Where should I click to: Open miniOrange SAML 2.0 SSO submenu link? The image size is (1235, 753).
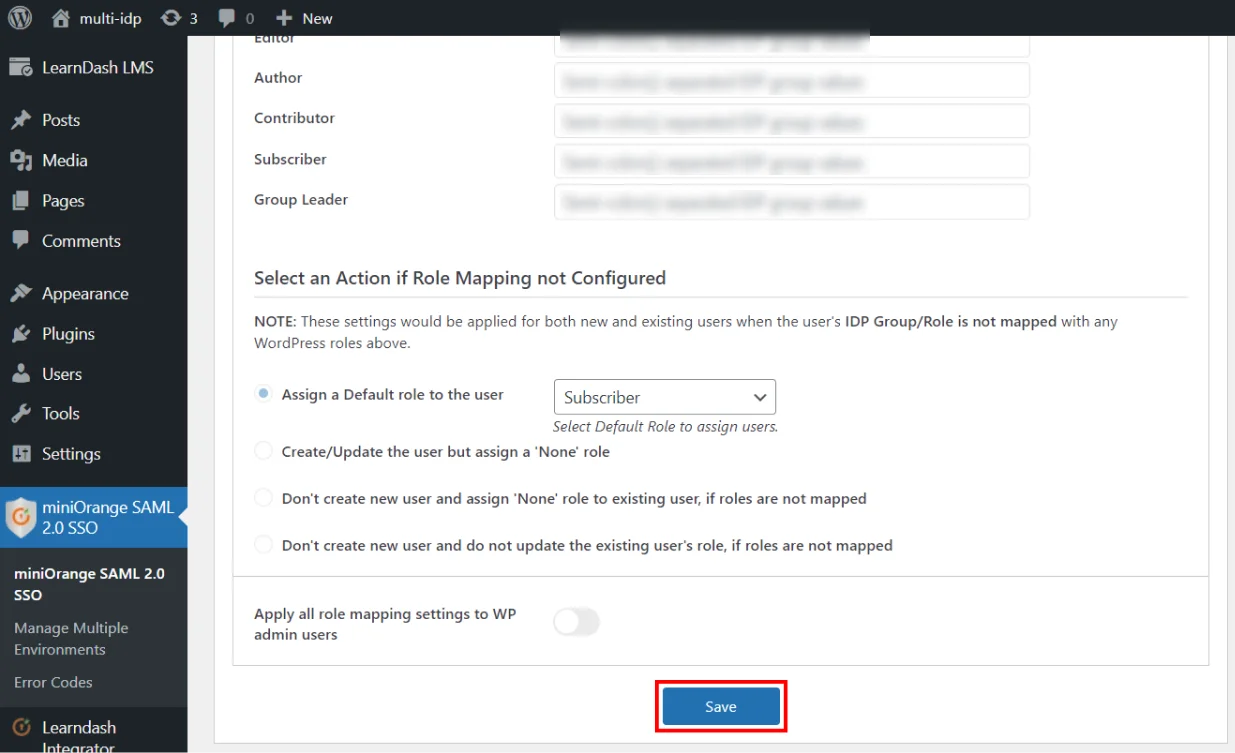tap(89, 584)
